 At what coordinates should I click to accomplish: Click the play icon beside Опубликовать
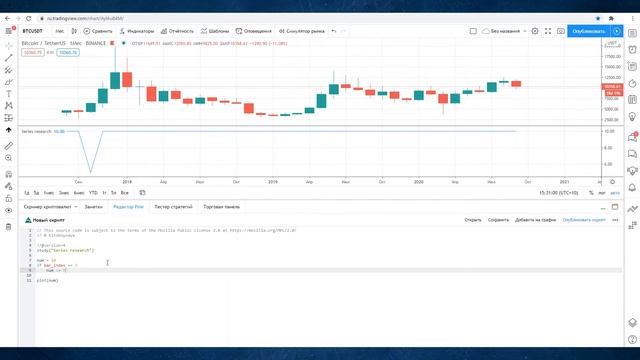pyautogui.click(x=617, y=31)
